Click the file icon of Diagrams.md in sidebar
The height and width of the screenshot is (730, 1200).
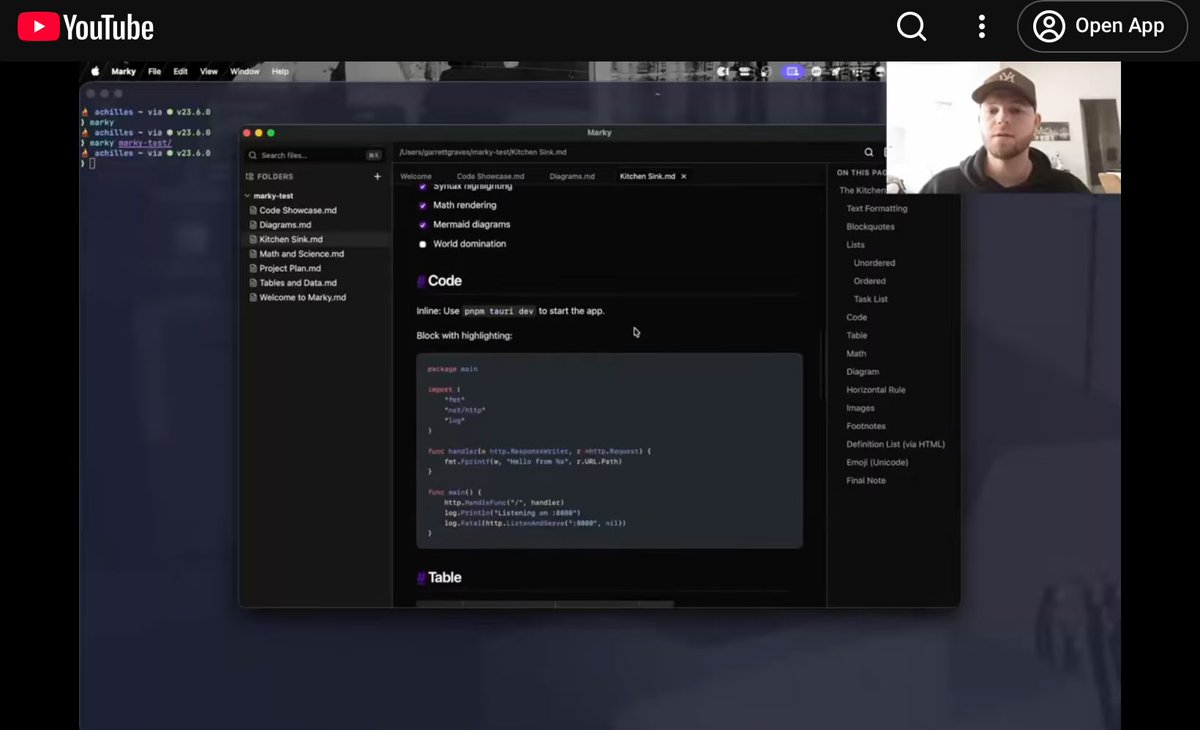pyautogui.click(x=253, y=225)
